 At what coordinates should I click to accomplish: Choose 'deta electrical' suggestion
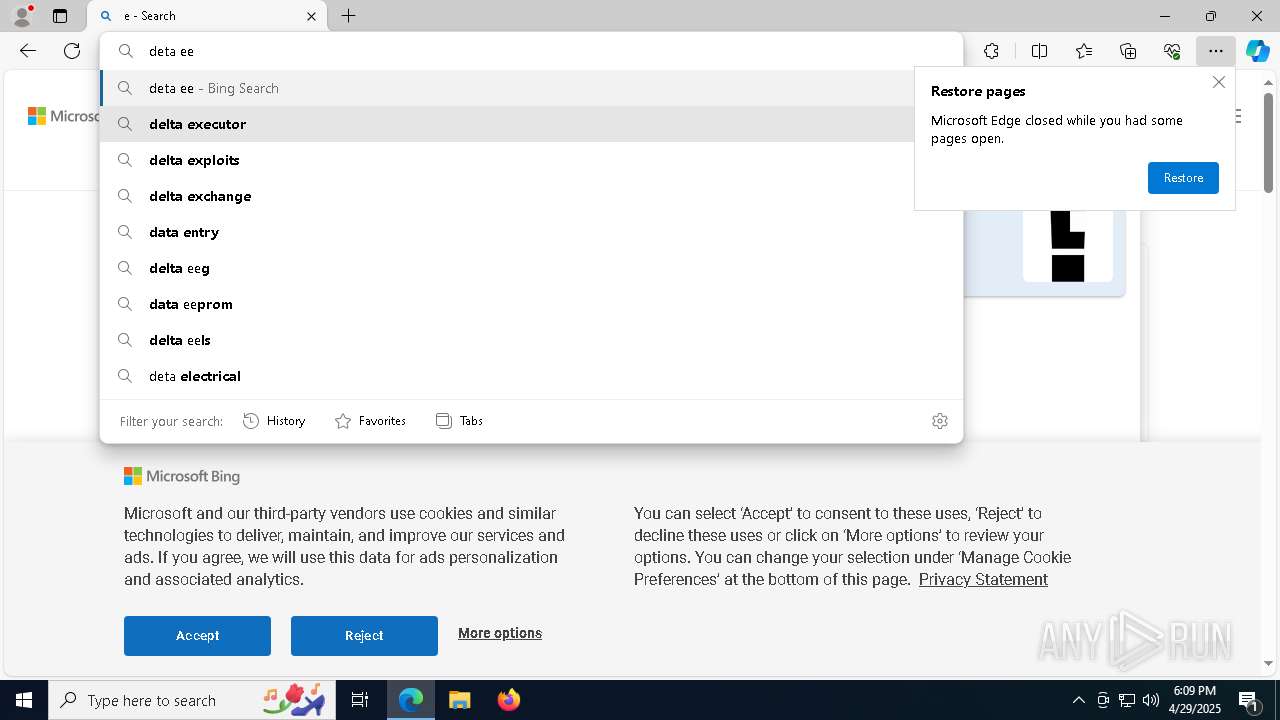[531, 376]
